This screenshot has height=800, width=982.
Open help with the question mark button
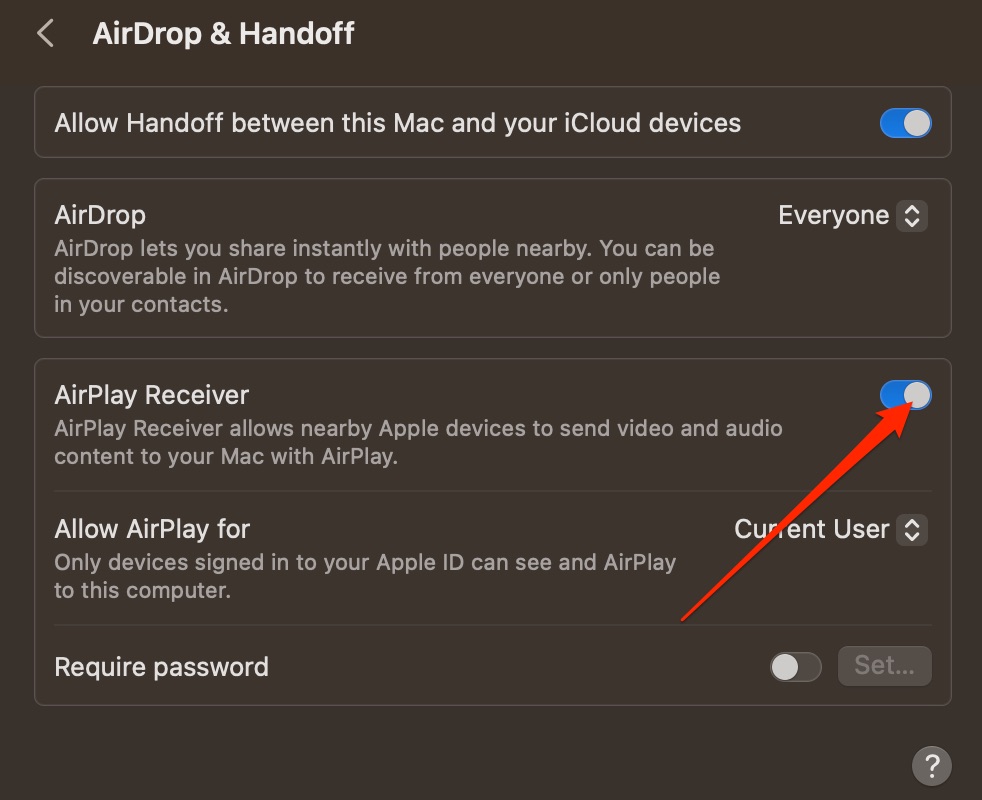931,765
